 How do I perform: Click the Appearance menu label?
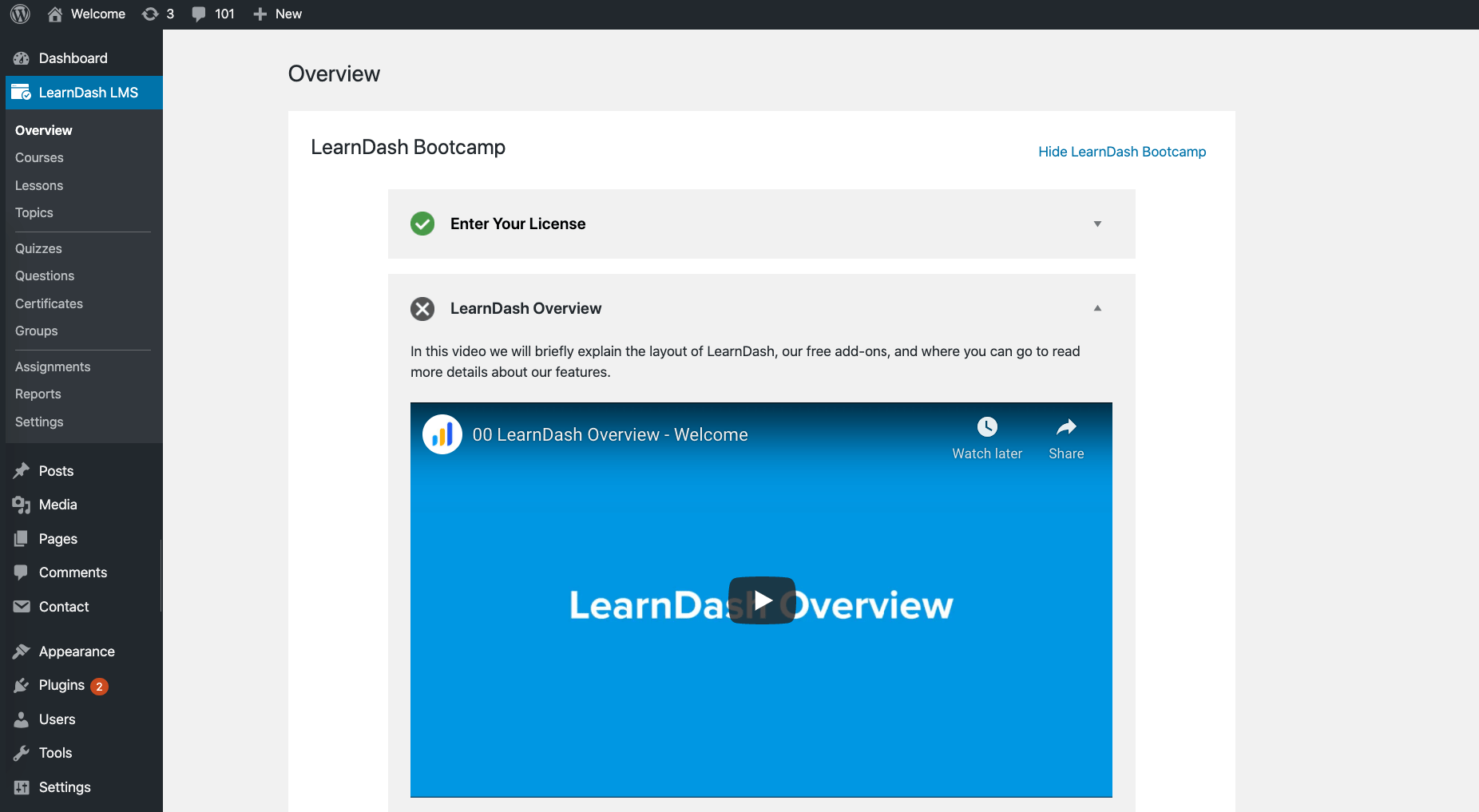point(77,652)
